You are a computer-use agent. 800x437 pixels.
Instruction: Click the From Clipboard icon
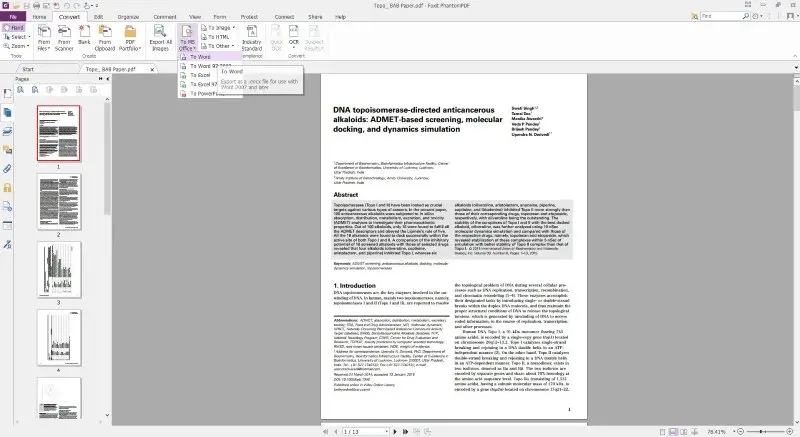105,38
